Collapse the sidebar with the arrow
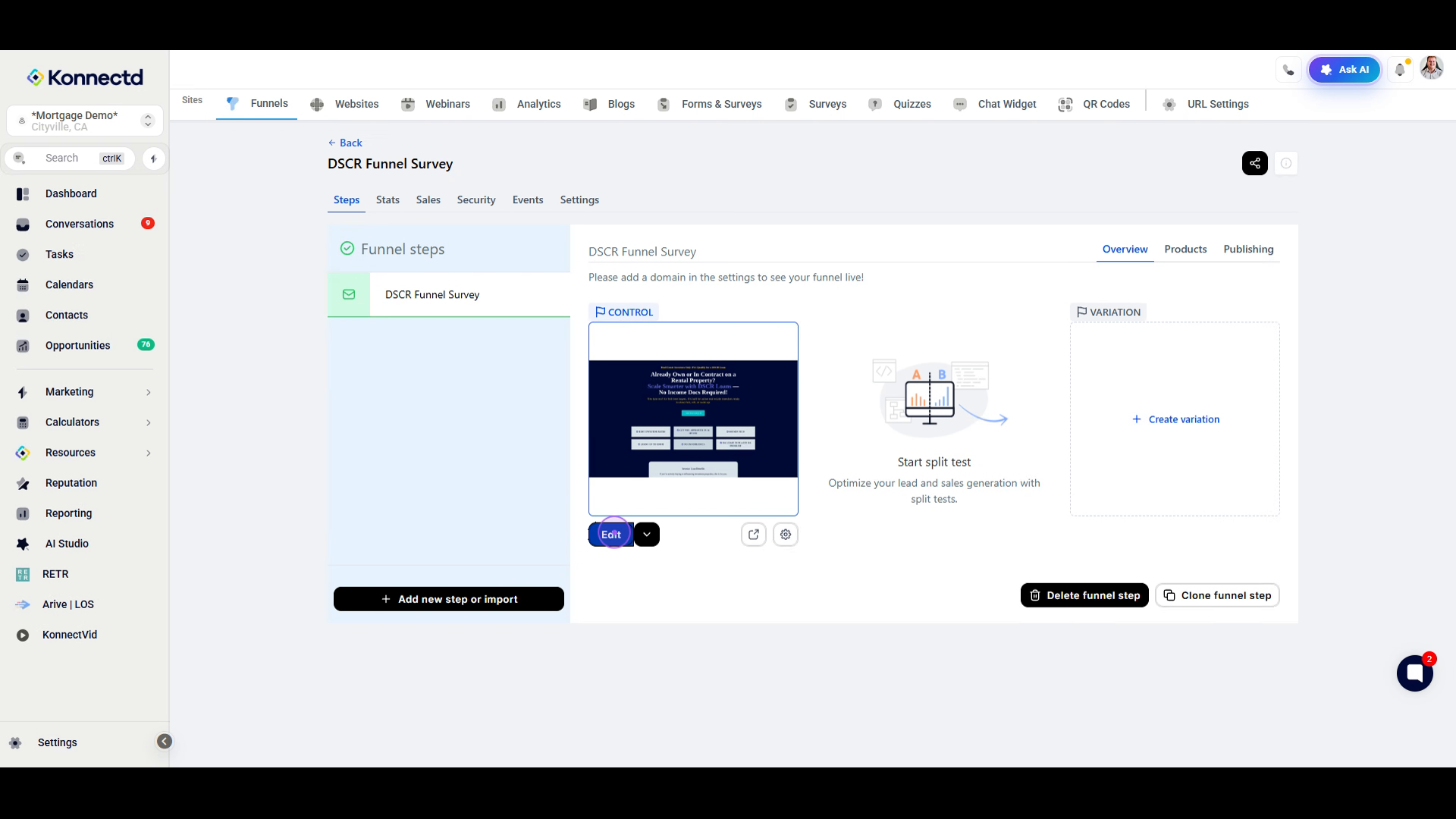1456x819 pixels. 165,742
